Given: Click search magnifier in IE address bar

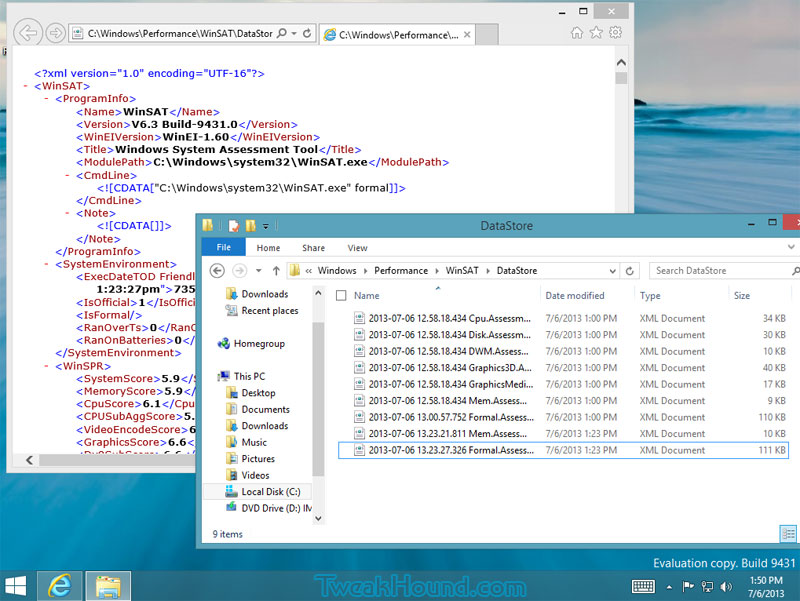Looking at the screenshot, I should click(x=281, y=33).
